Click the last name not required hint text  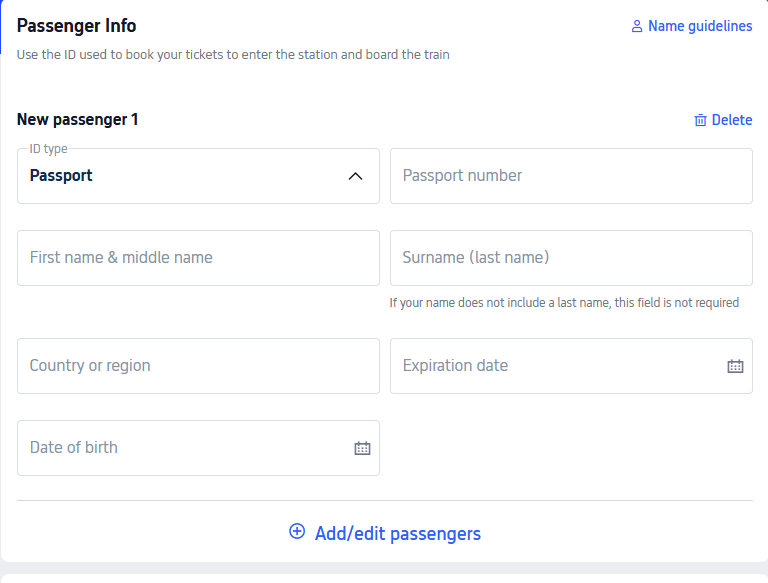564,303
